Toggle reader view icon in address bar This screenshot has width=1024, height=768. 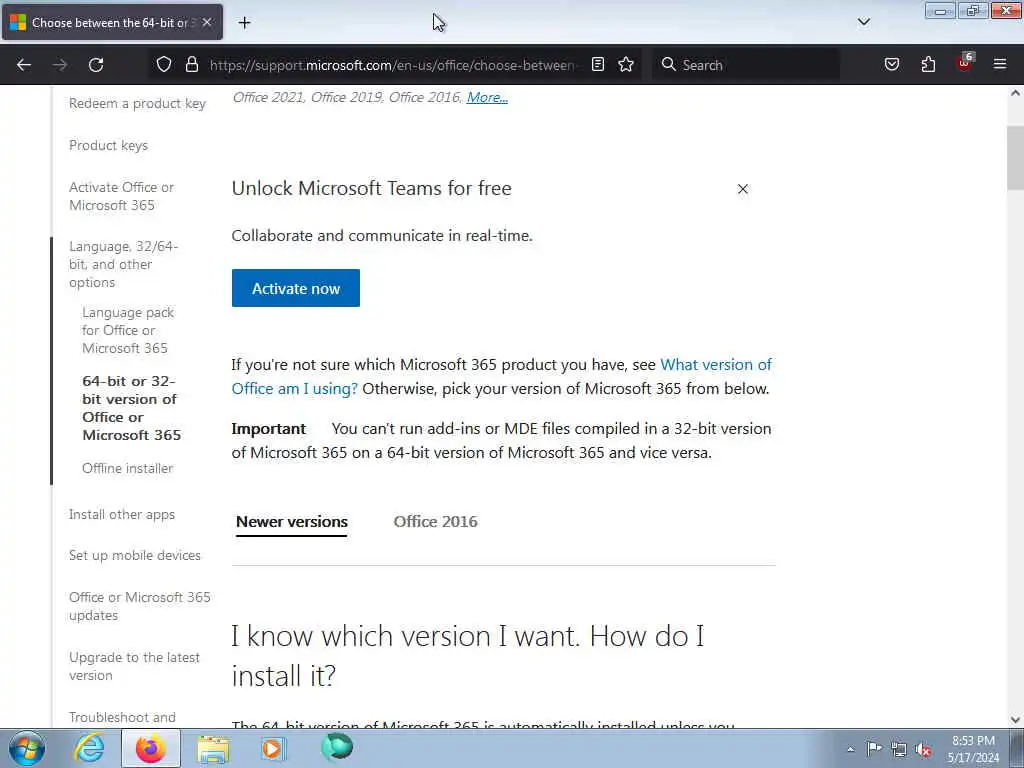[598, 65]
